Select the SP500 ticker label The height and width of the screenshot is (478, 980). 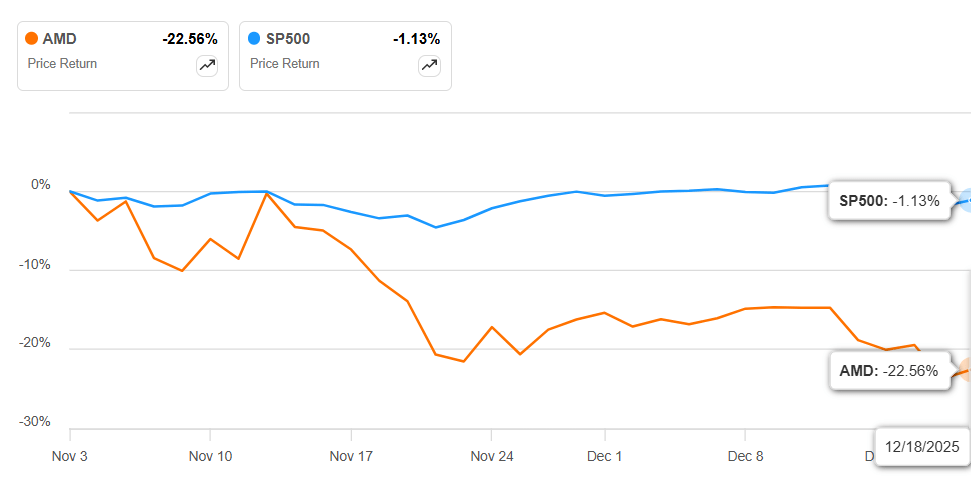288,39
